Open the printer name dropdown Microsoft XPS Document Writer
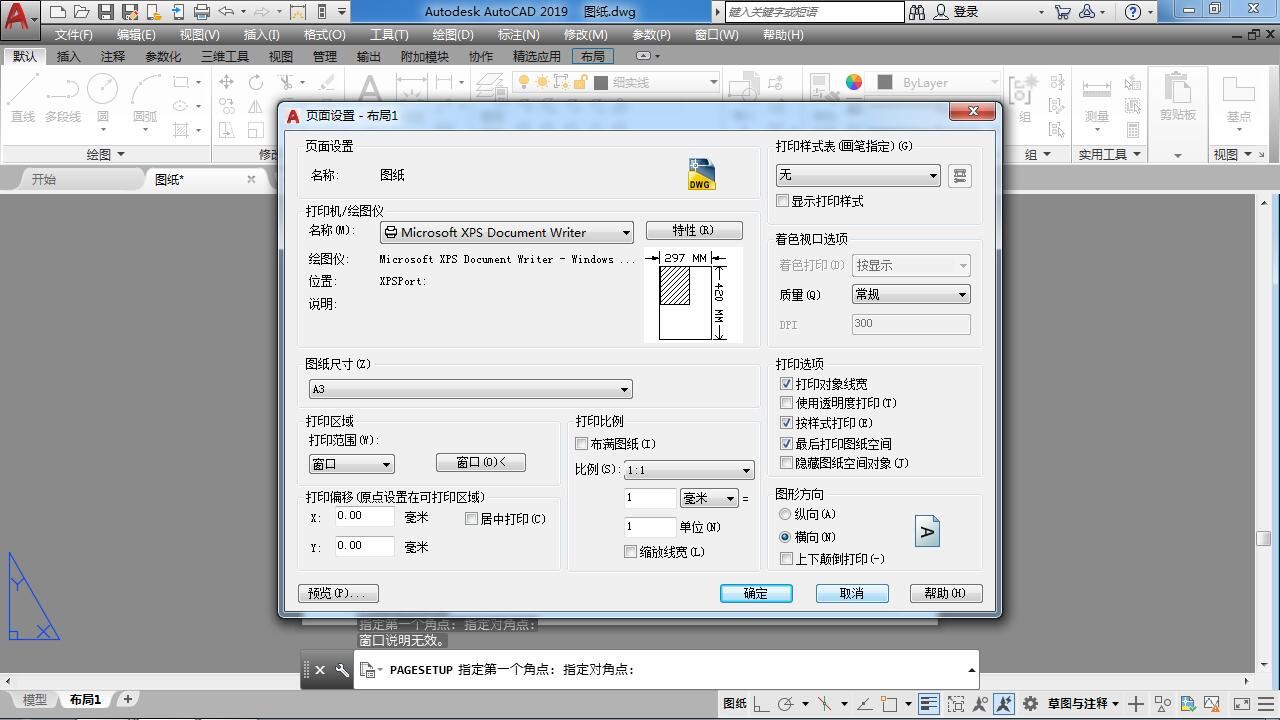The width and height of the screenshot is (1280, 720). tap(506, 232)
